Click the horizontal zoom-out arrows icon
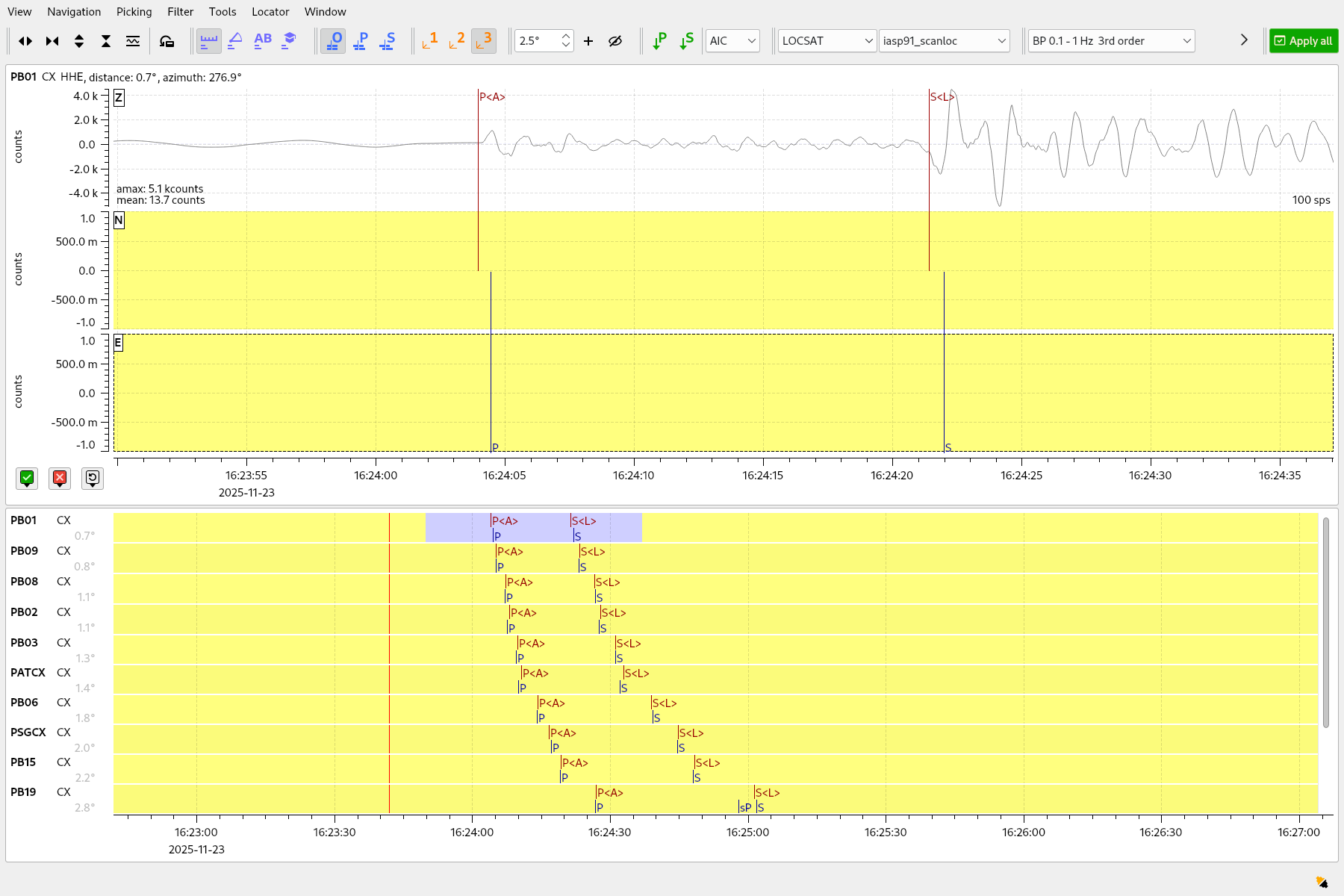 [x=25, y=41]
